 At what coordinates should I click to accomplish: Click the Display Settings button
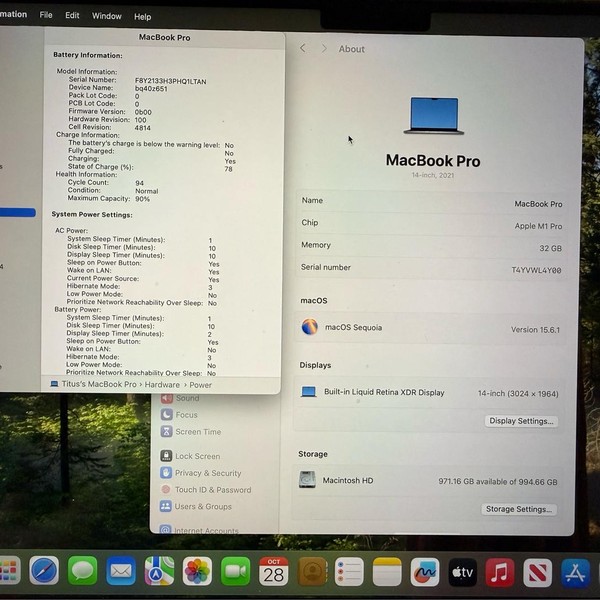[521, 421]
